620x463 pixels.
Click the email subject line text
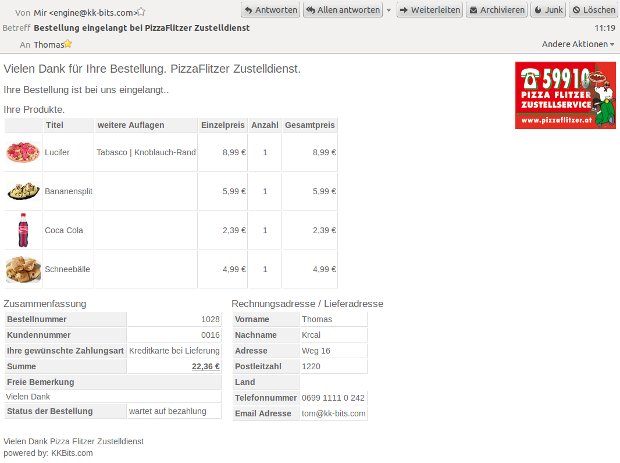click(x=142, y=28)
